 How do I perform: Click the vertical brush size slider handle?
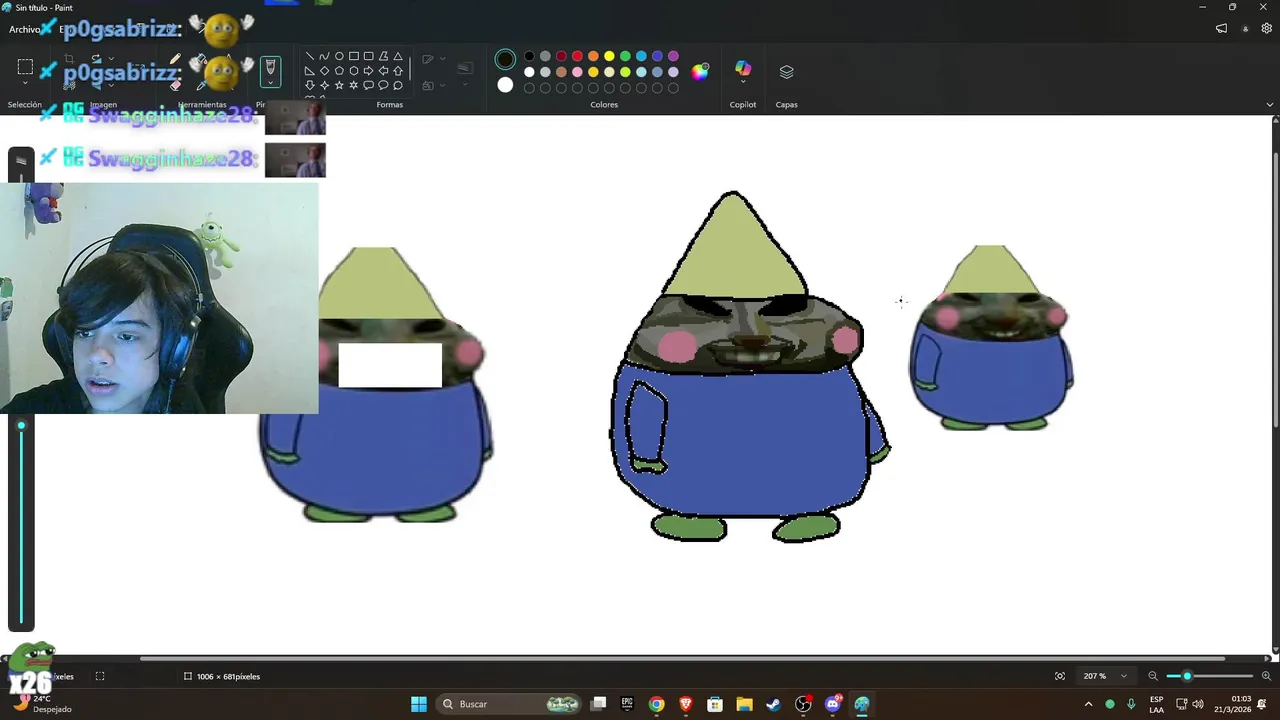pyautogui.click(x=21, y=427)
